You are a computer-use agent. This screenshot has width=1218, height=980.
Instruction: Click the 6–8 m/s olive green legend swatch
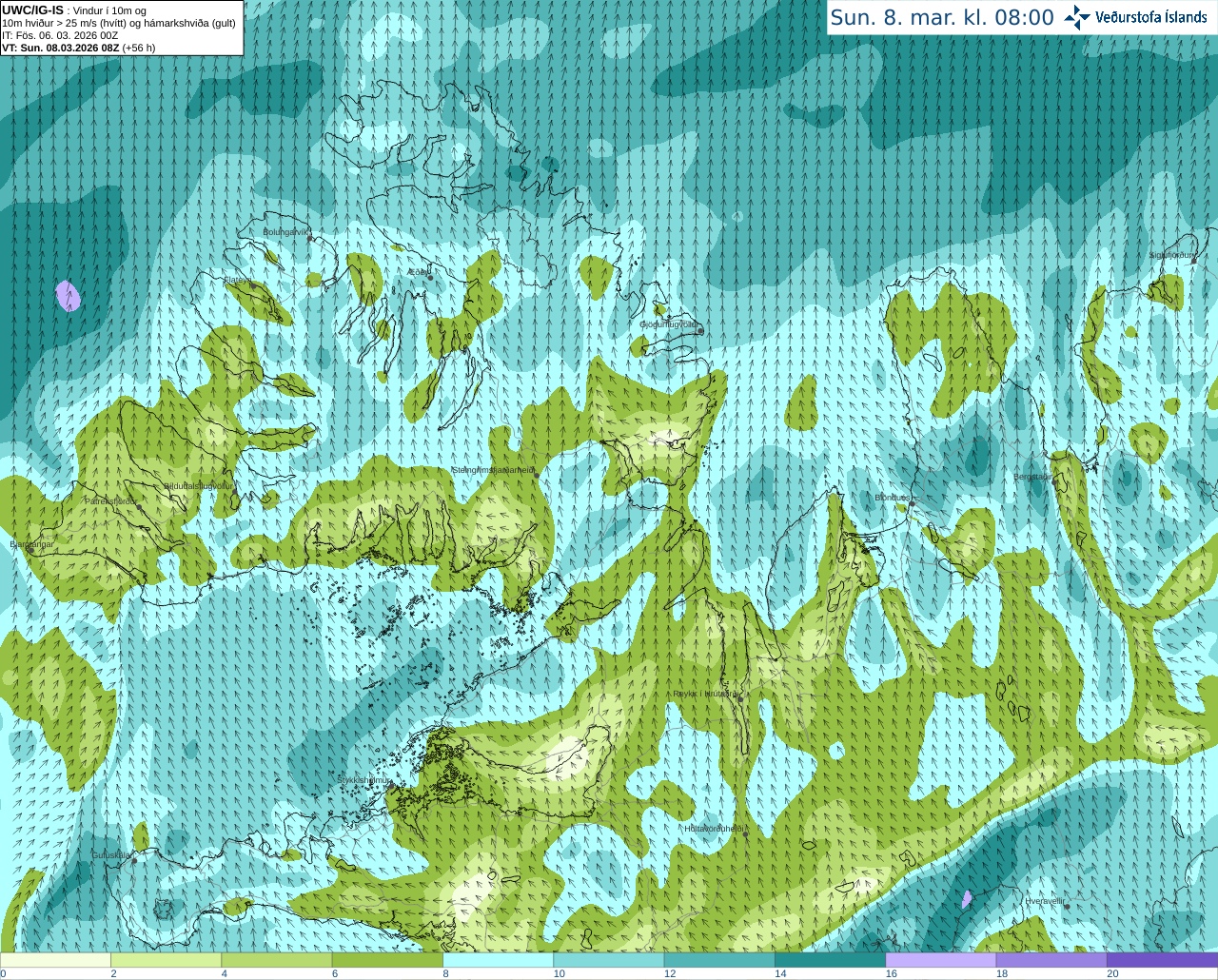(x=387, y=960)
